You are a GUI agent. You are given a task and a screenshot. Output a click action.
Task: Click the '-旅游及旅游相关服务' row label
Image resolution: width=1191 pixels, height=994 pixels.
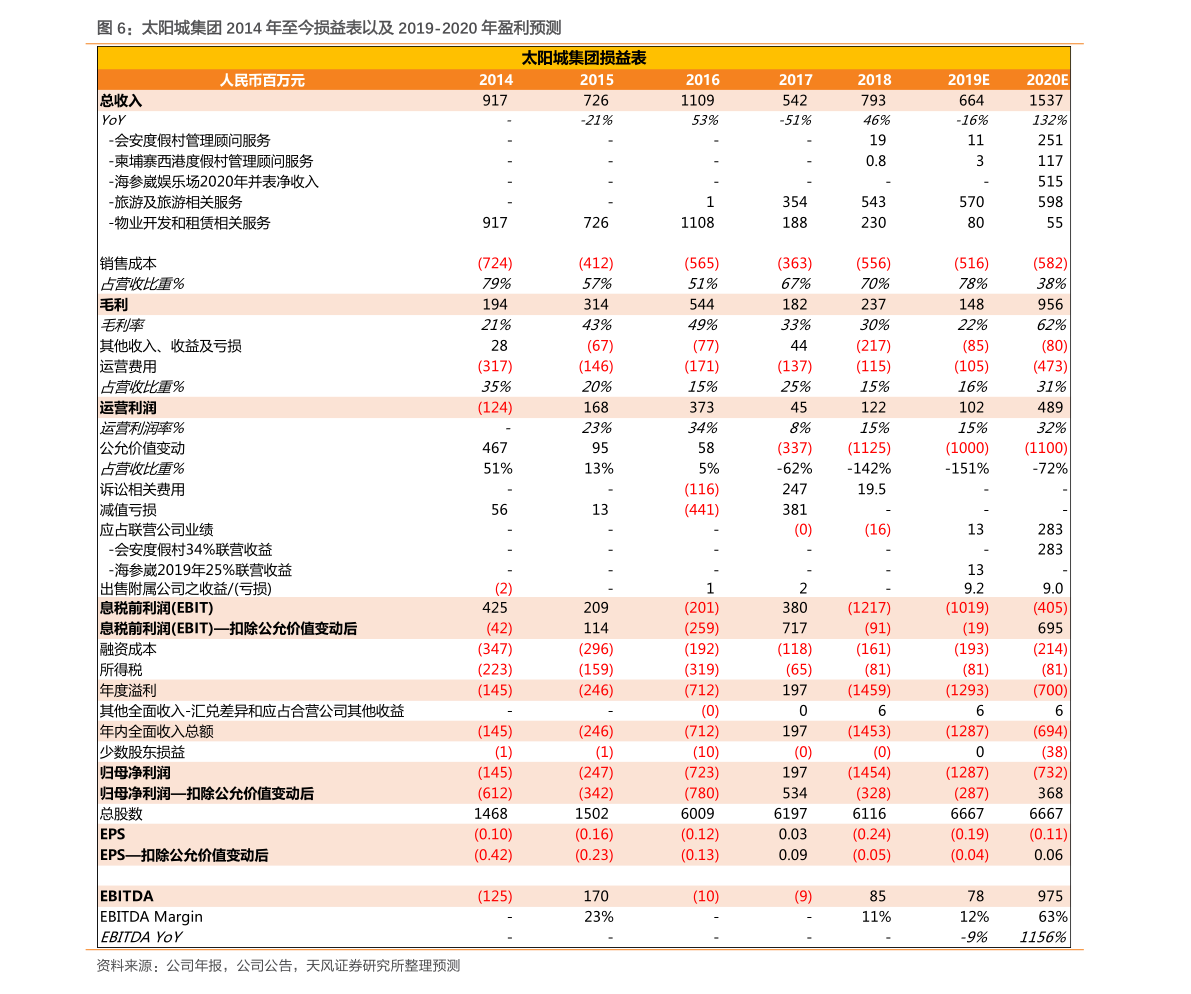click(175, 202)
